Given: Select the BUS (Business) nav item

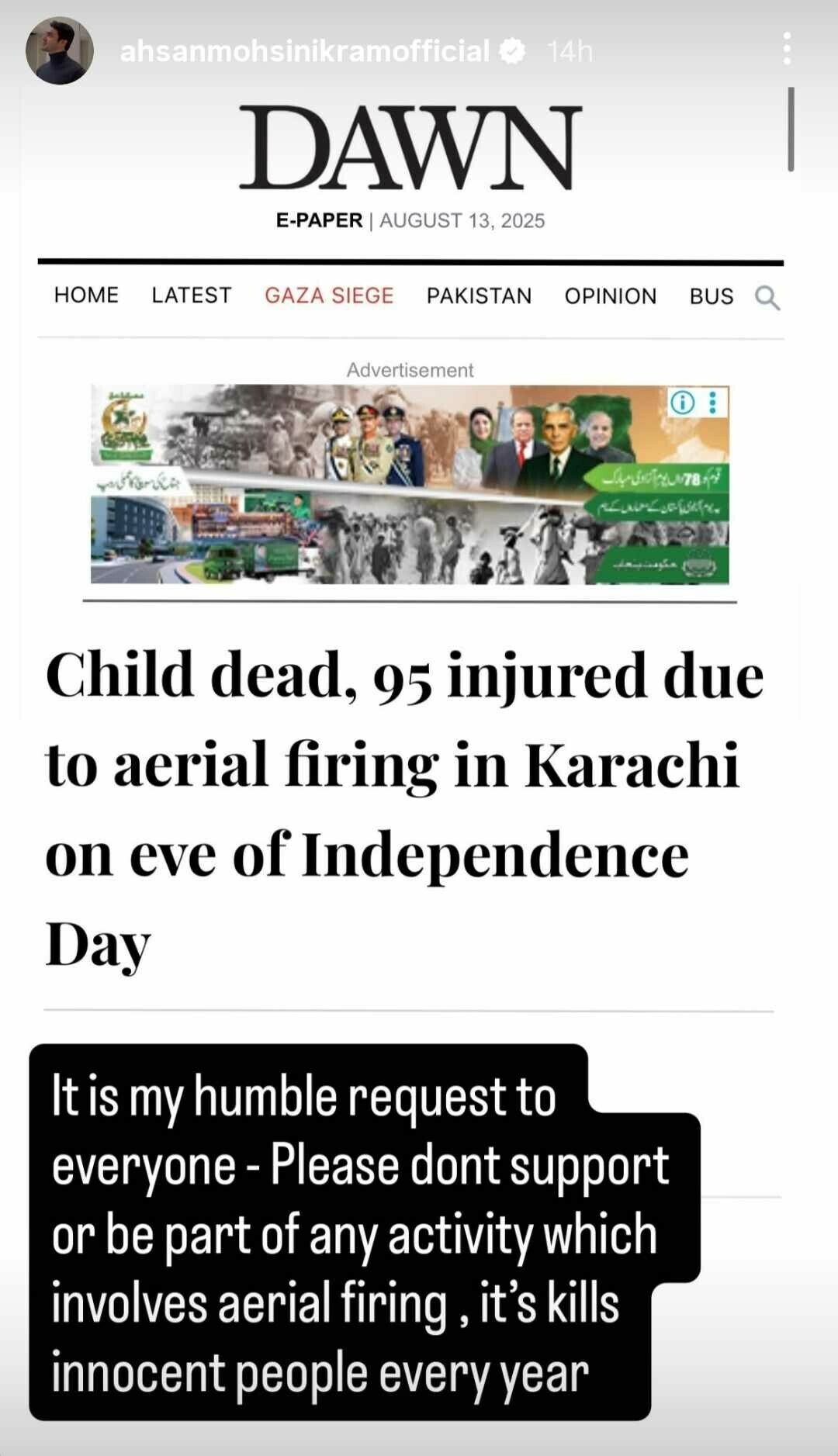Looking at the screenshot, I should tap(712, 296).
